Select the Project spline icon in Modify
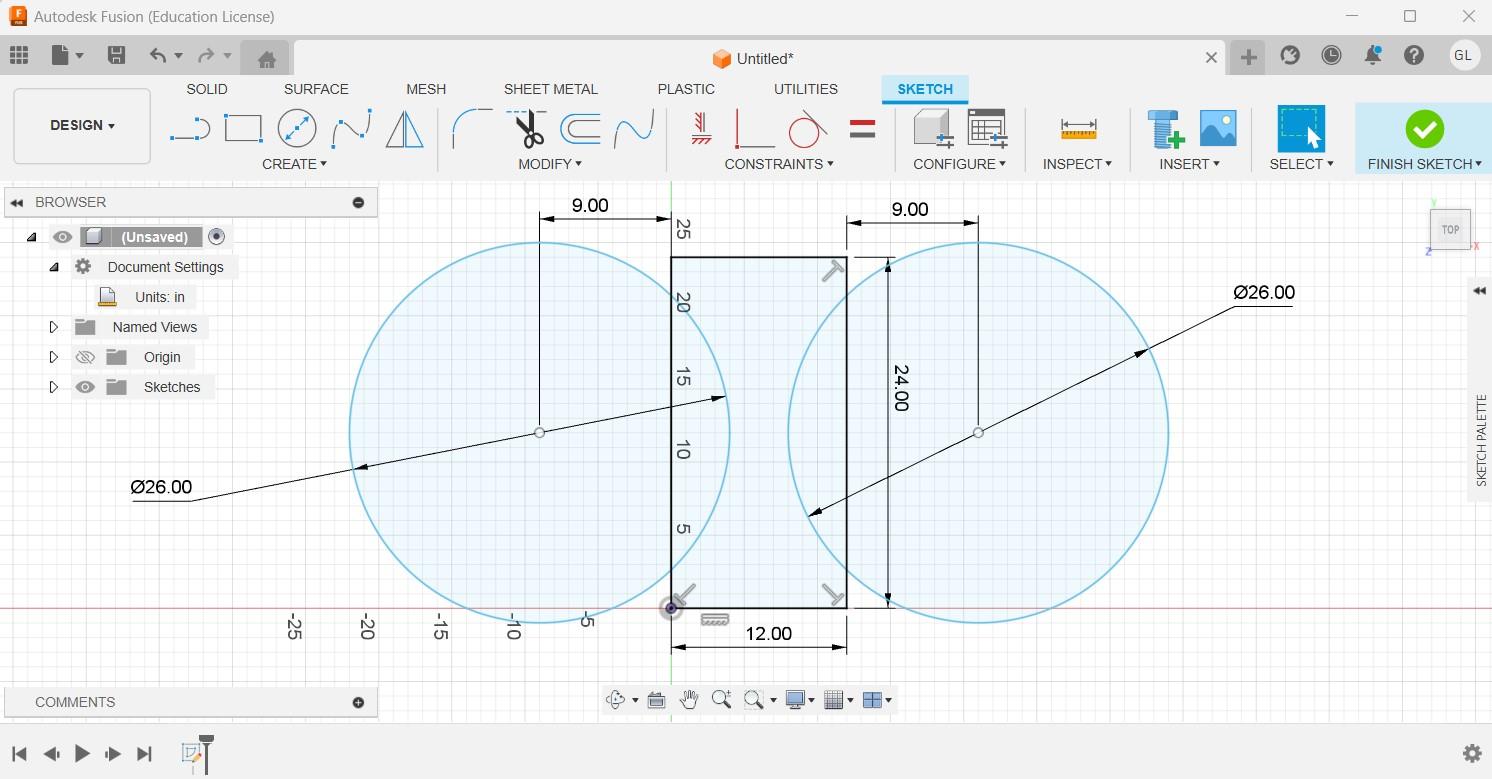The width and height of the screenshot is (1492, 779). (x=634, y=129)
